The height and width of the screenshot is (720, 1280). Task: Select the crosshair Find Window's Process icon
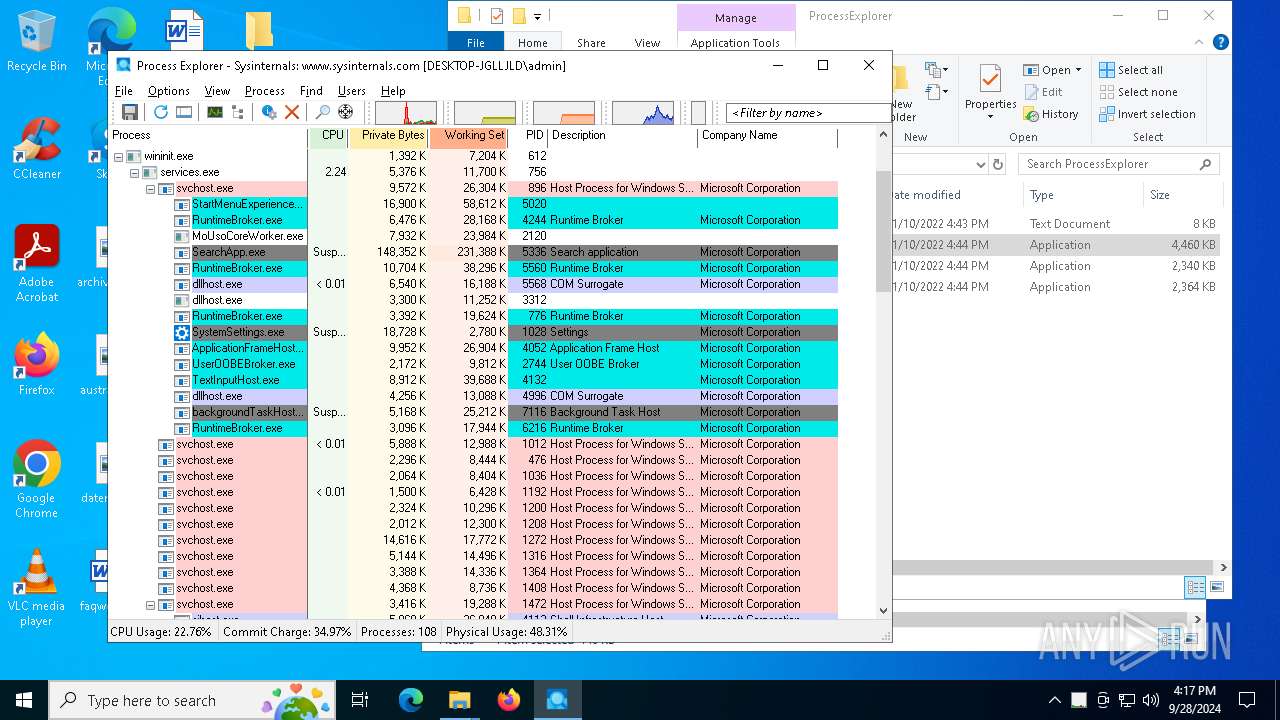click(346, 112)
